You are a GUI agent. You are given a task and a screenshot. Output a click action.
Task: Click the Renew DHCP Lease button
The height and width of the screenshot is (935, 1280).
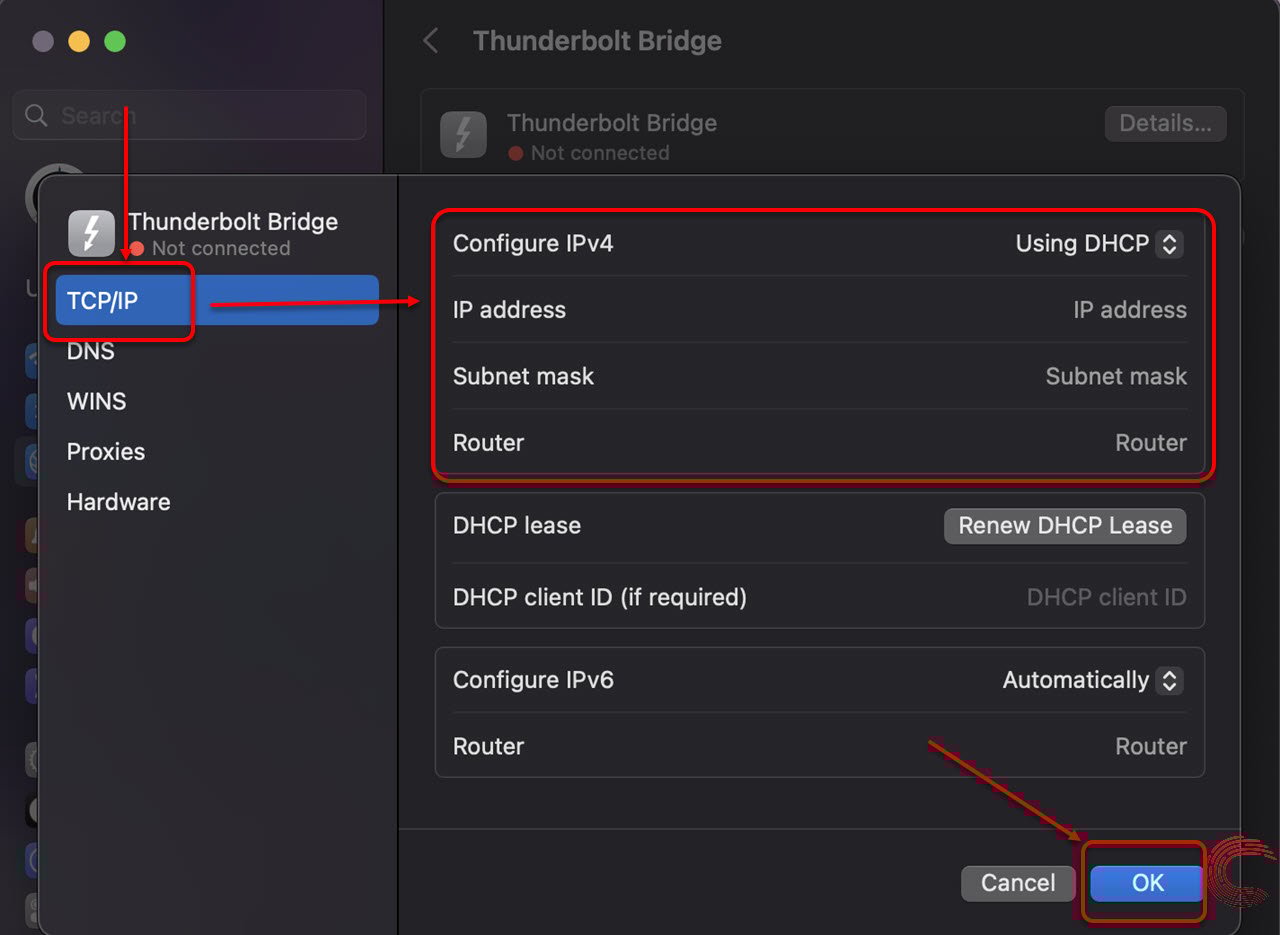pyautogui.click(x=1065, y=526)
